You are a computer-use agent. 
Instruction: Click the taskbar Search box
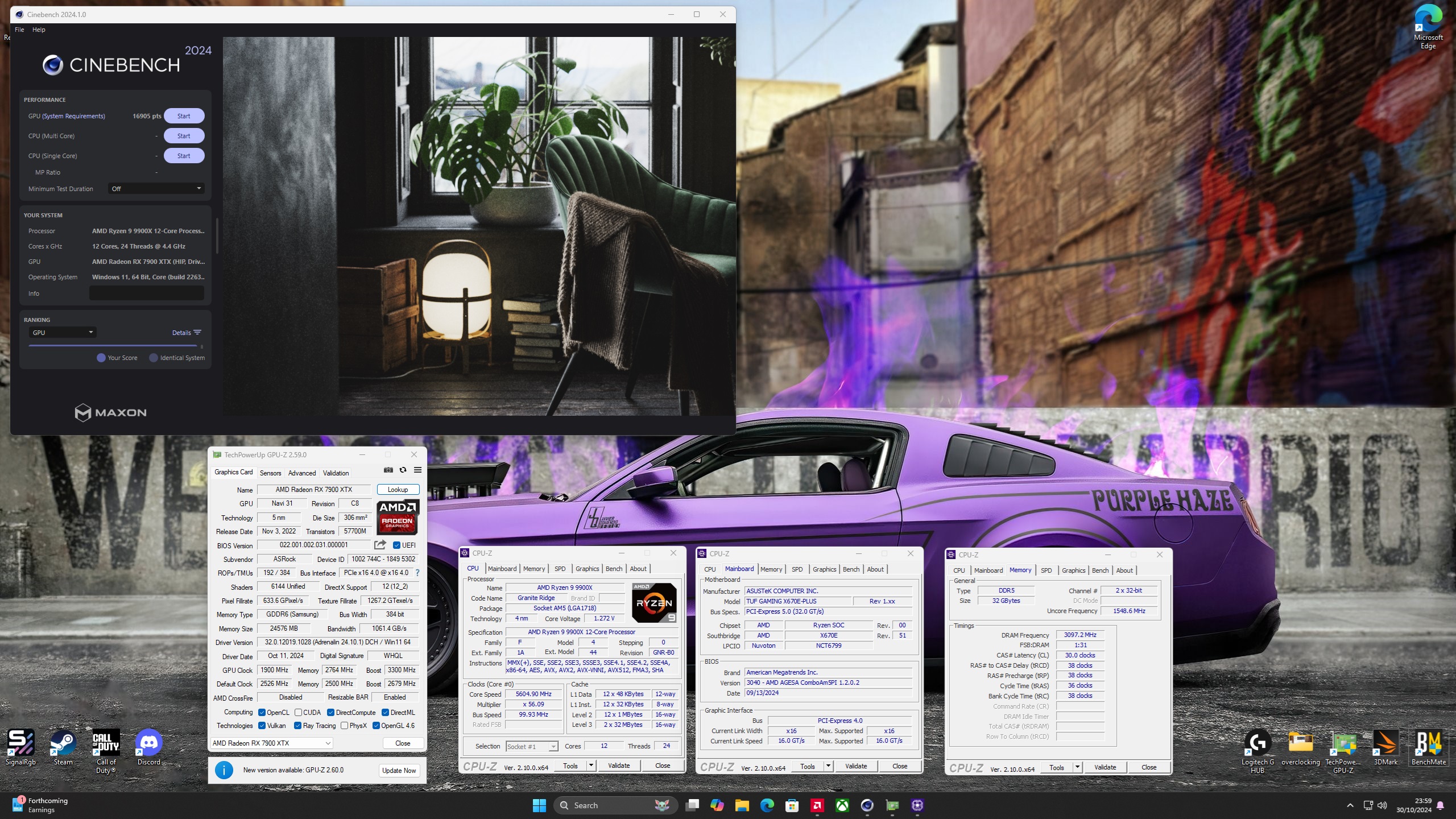point(615,805)
